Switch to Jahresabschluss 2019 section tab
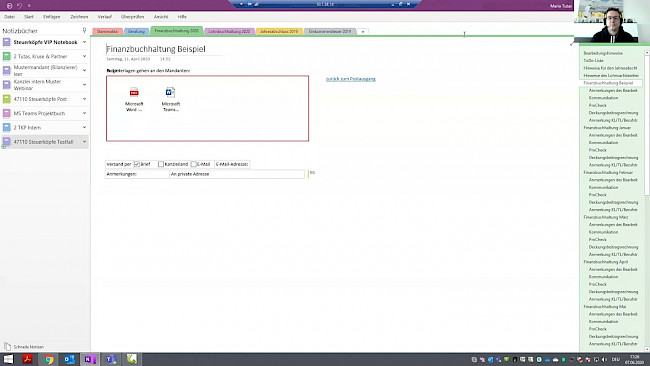Image resolution: width=650 pixels, height=366 pixels. pos(279,32)
